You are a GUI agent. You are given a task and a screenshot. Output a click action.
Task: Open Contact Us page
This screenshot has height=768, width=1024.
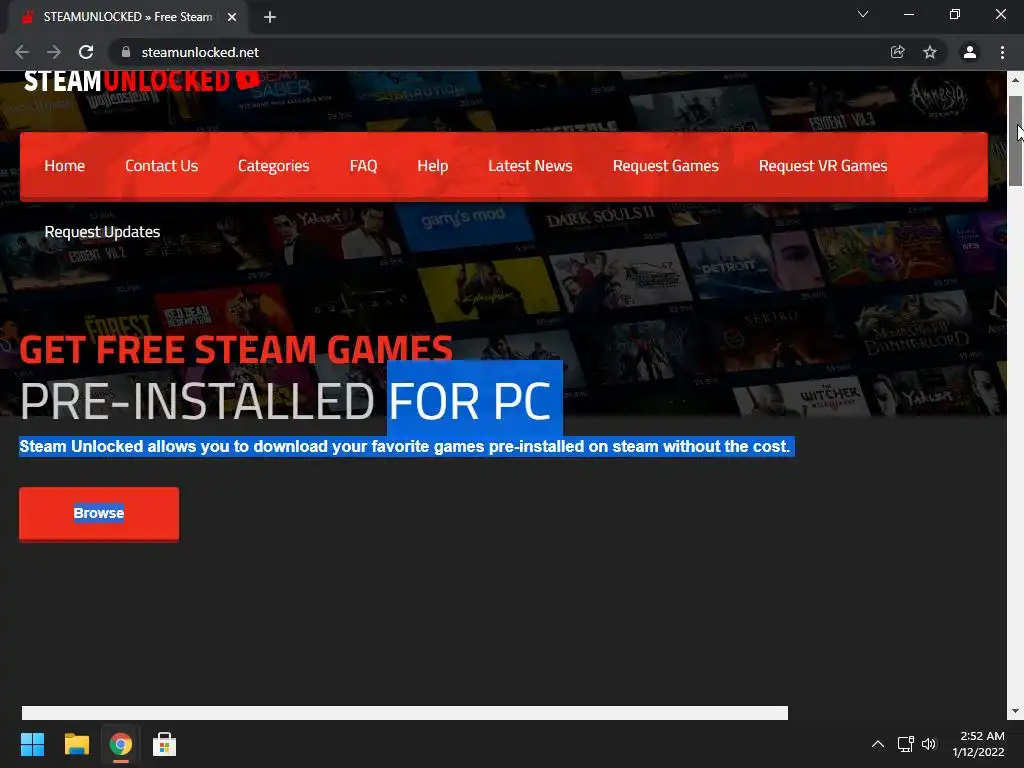pos(161,166)
